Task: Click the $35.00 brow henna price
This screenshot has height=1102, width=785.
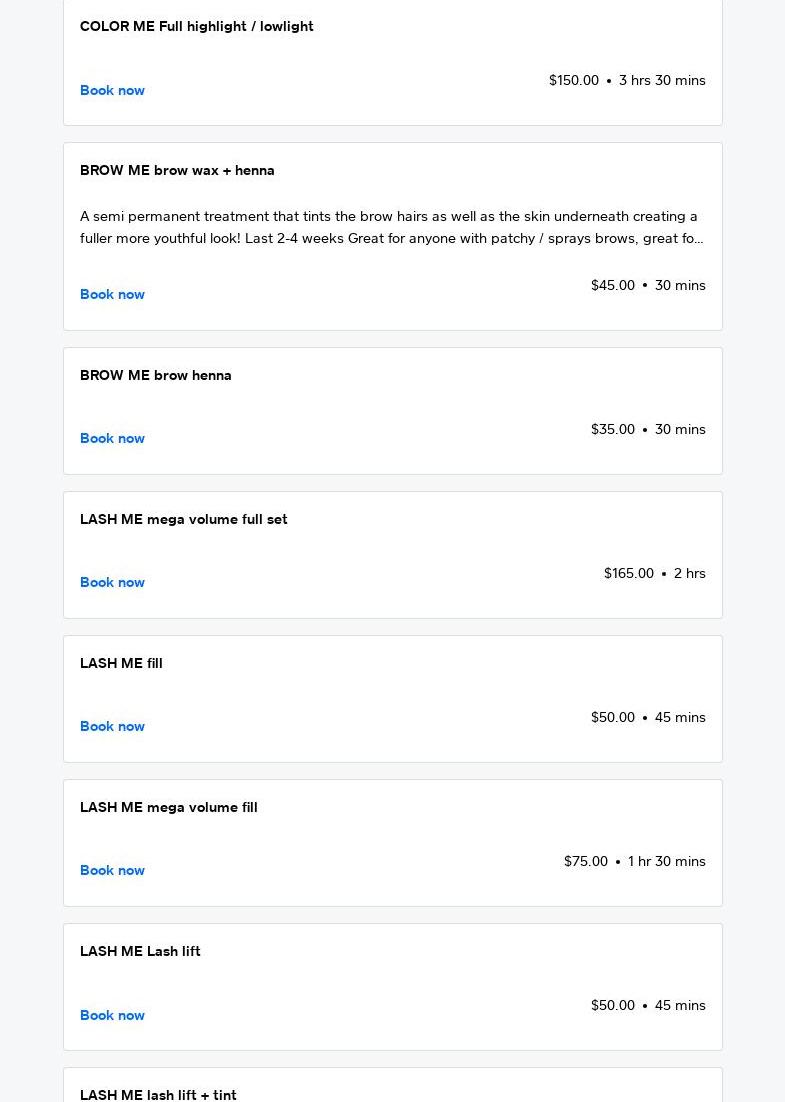Action: 612,429
